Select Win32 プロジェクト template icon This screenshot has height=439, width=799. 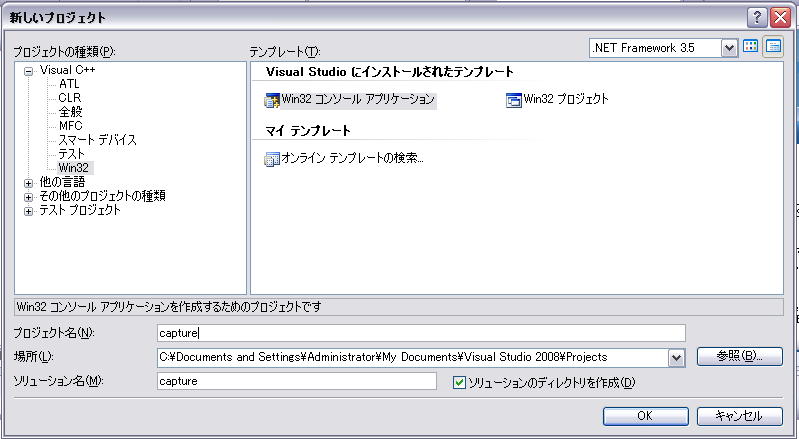click(x=514, y=100)
